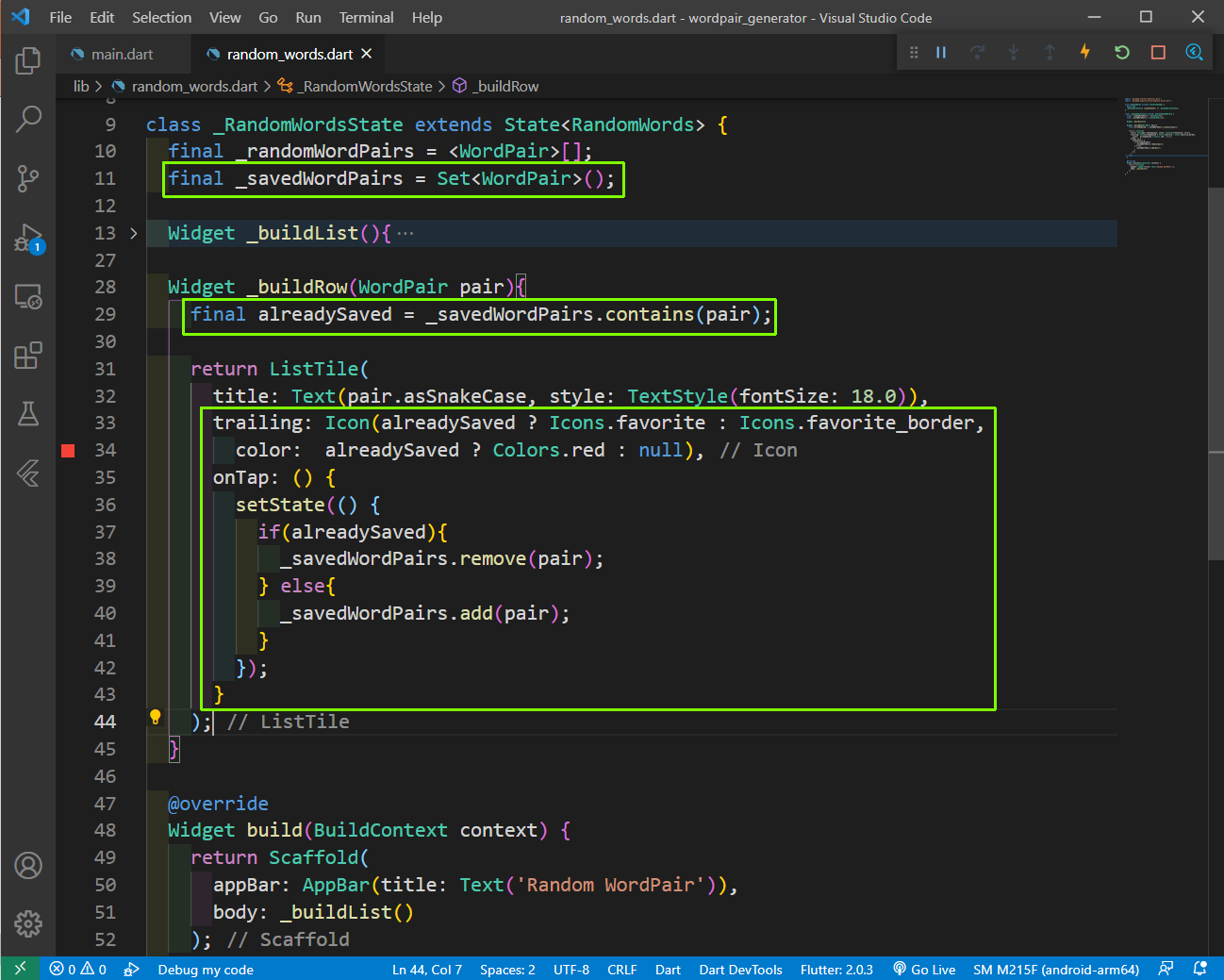Click the lightbulb code action on line 44
The height and width of the screenshot is (980, 1224).
(x=156, y=718)
